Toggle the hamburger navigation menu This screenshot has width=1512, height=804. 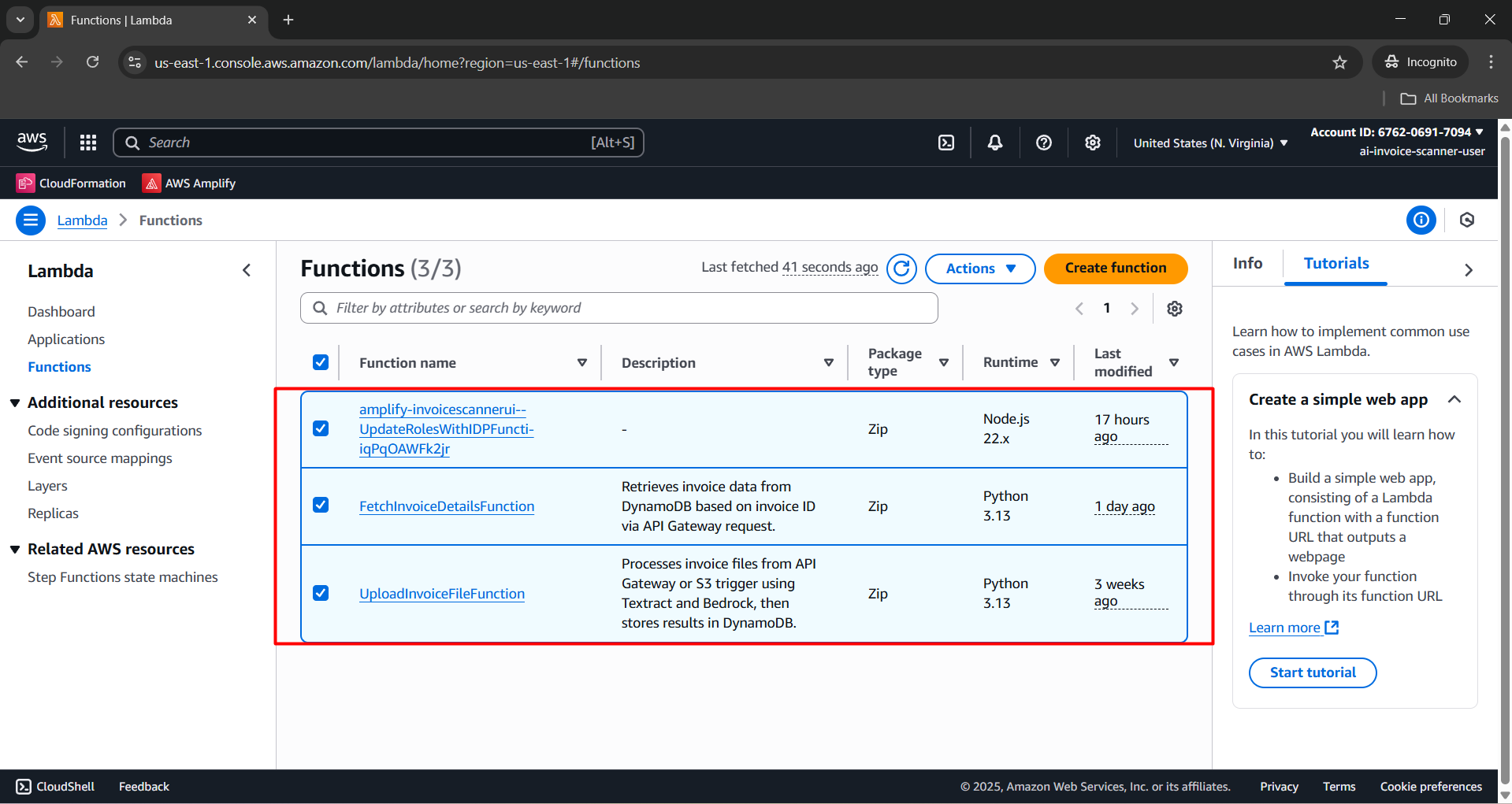(31, 220)
